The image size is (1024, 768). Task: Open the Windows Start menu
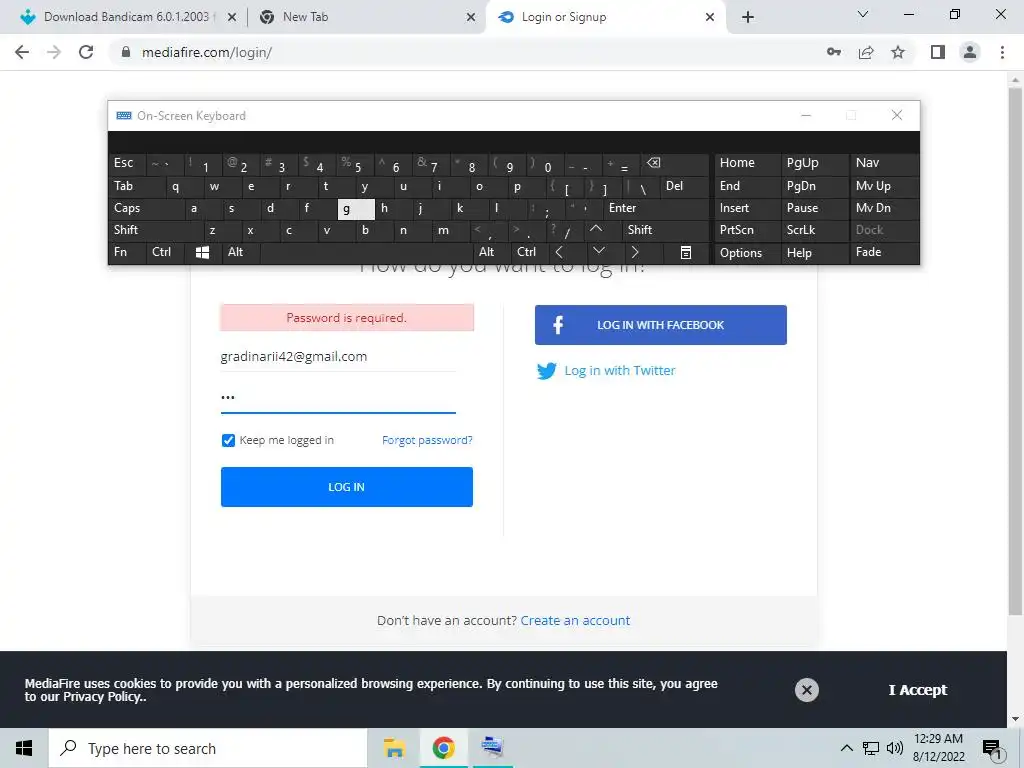tap(24, 748)
